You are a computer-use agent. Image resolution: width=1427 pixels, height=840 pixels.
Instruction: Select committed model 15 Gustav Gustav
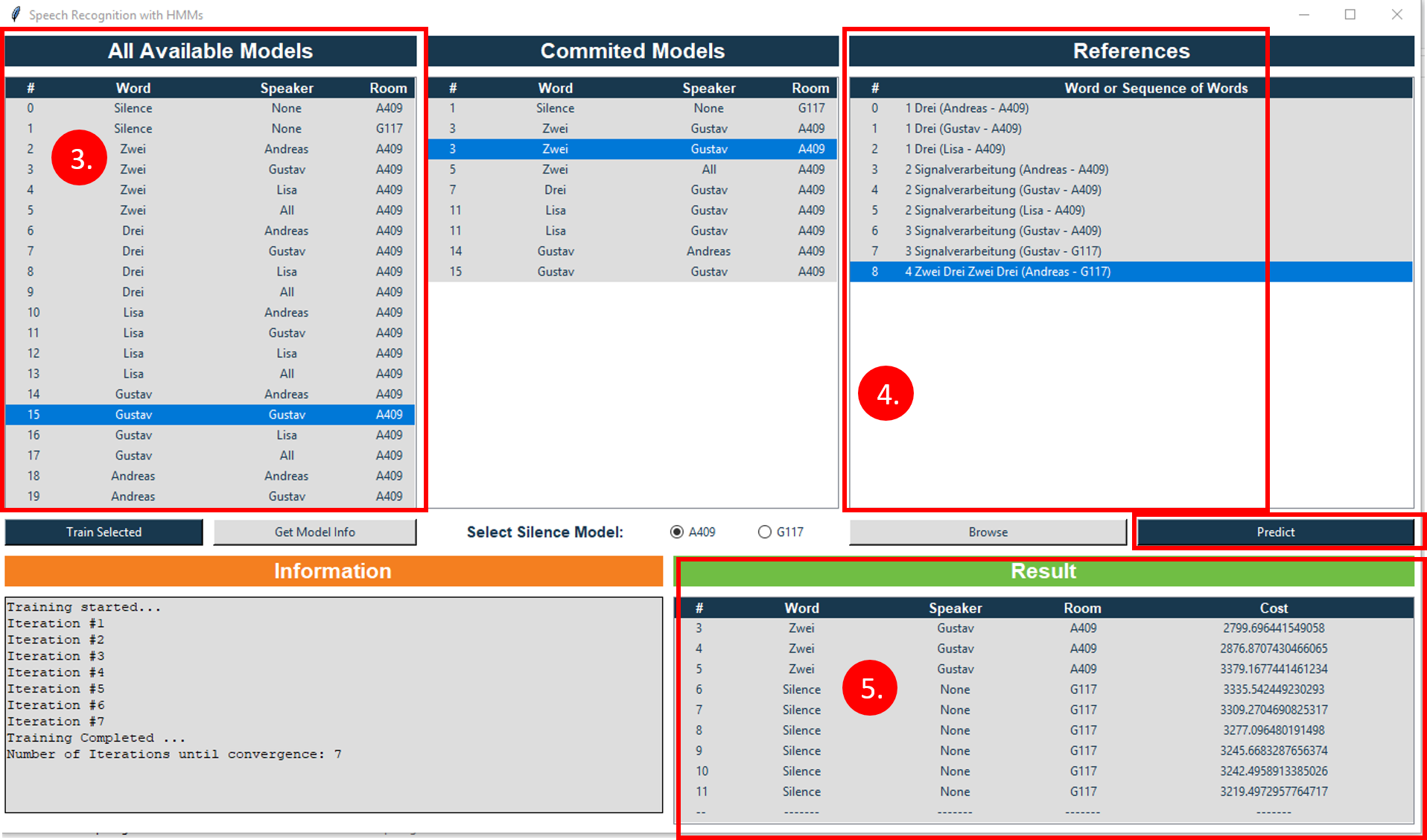click(632, 272)
